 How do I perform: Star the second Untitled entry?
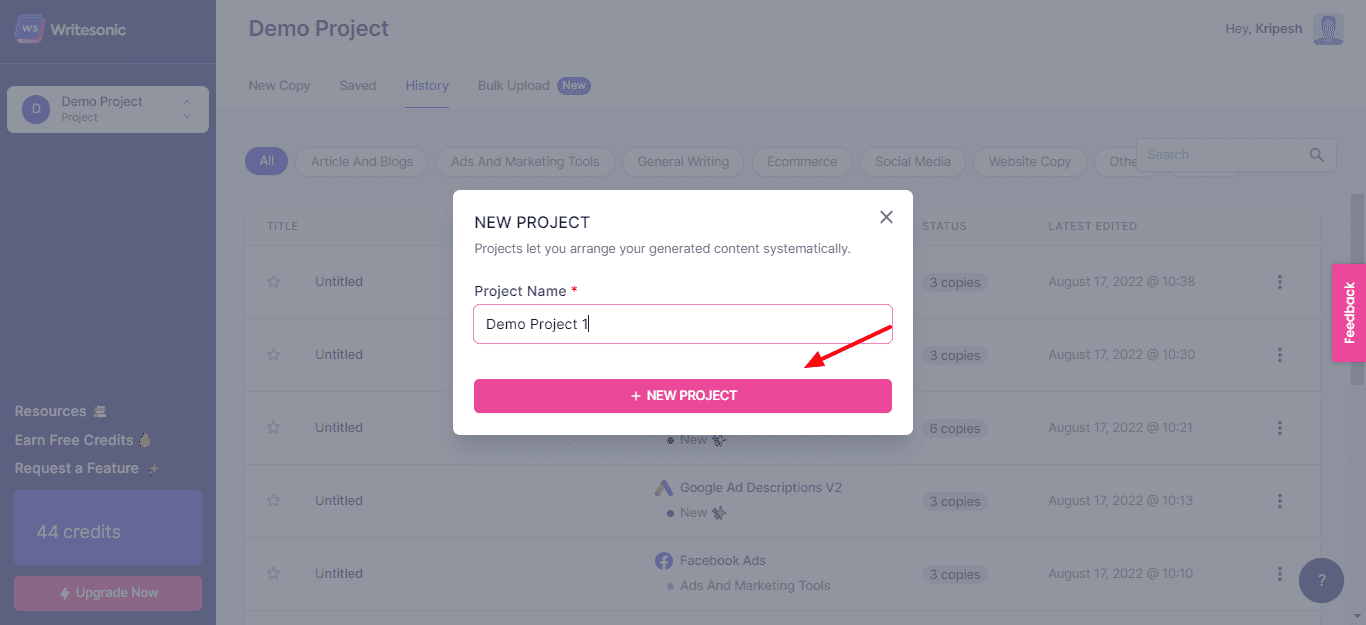click(x=273, y=355)
